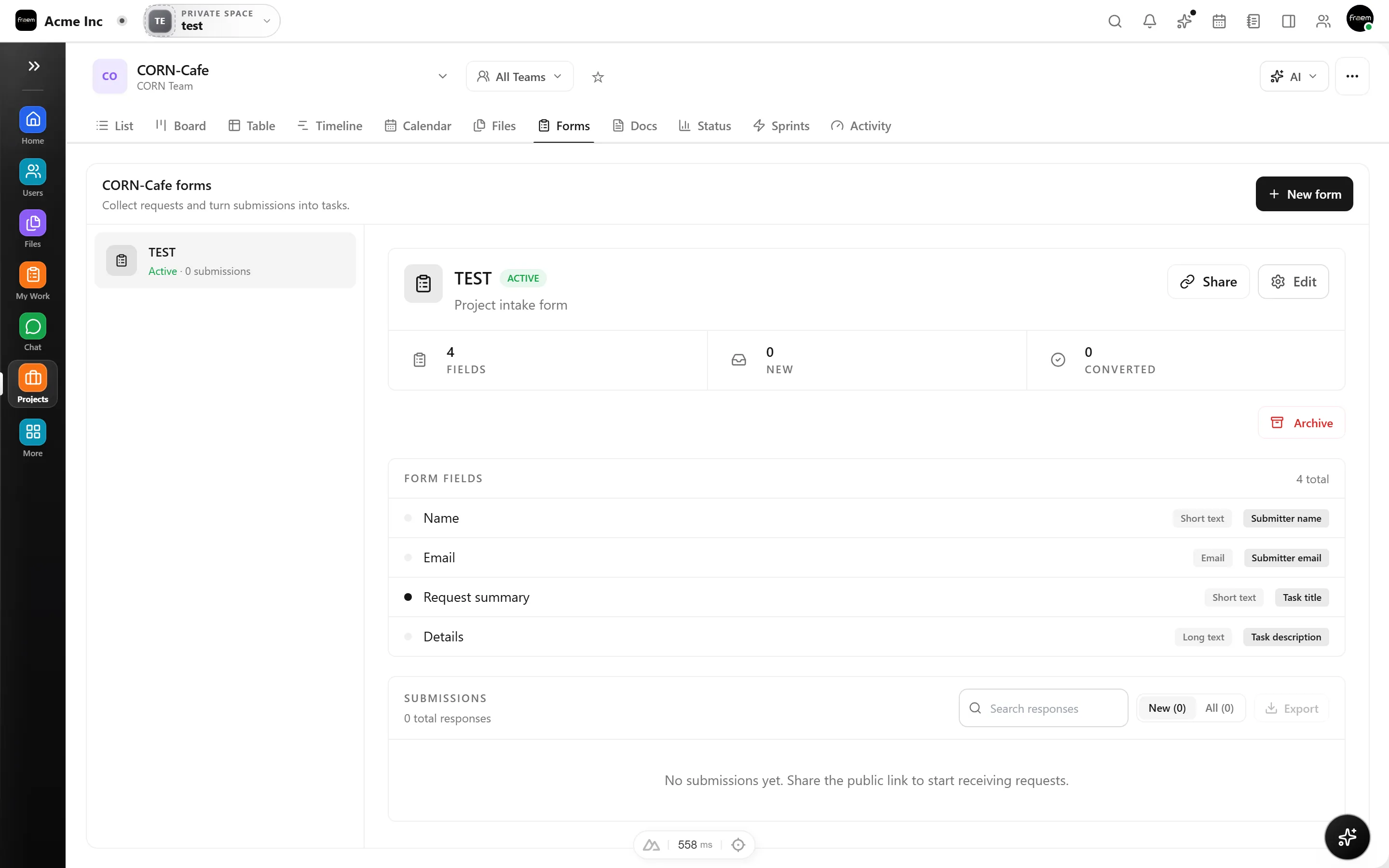1389x868 pixels.
Task: Open the floating AI assistant button
Action: pos(1347,837)
